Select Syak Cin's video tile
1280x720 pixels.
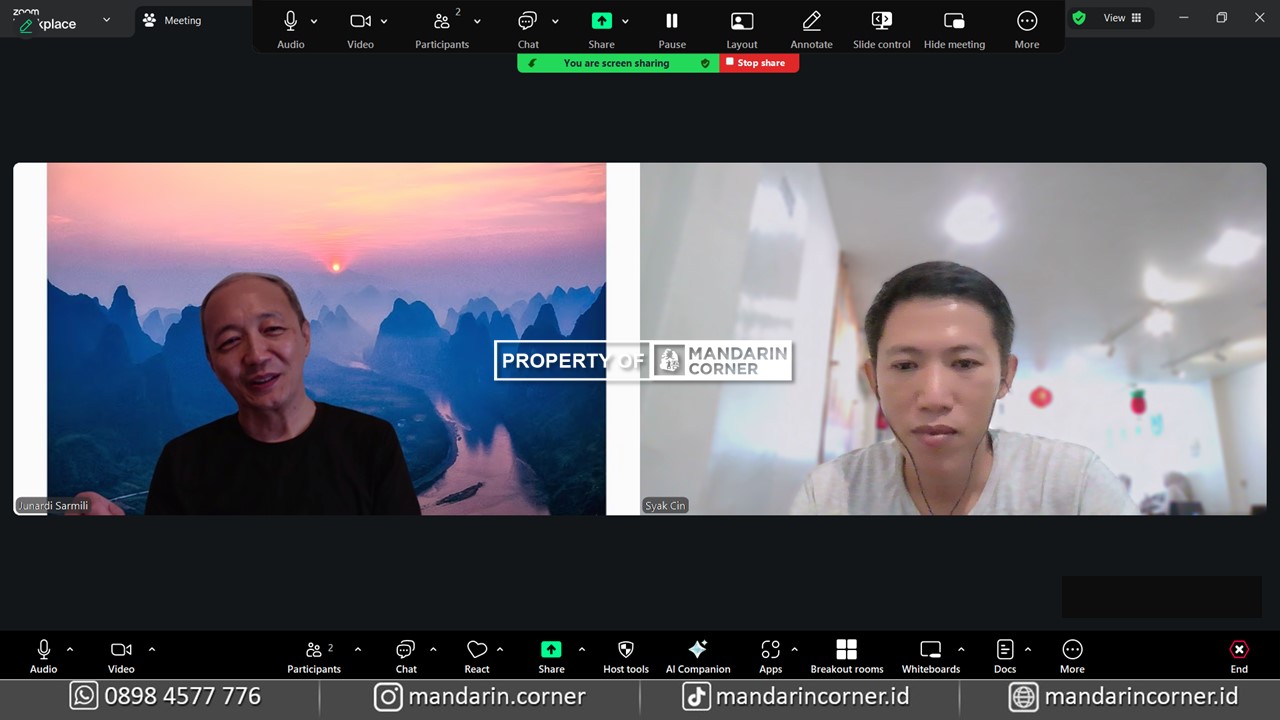[953, 339]
